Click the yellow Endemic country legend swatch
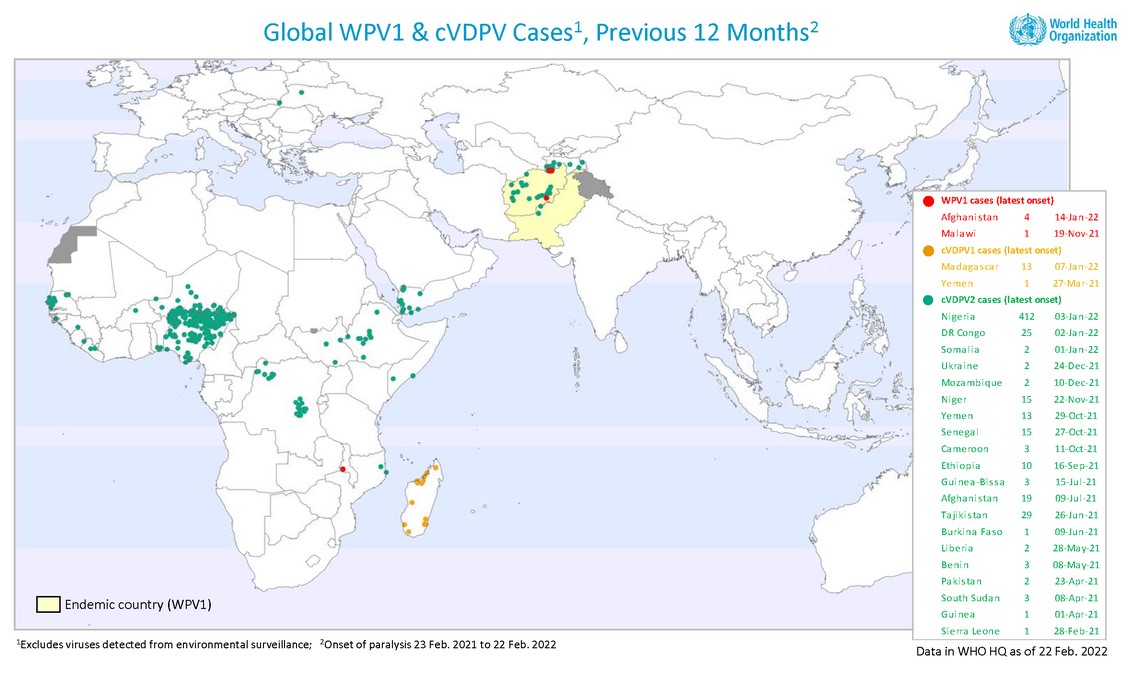 pos(48,605)
